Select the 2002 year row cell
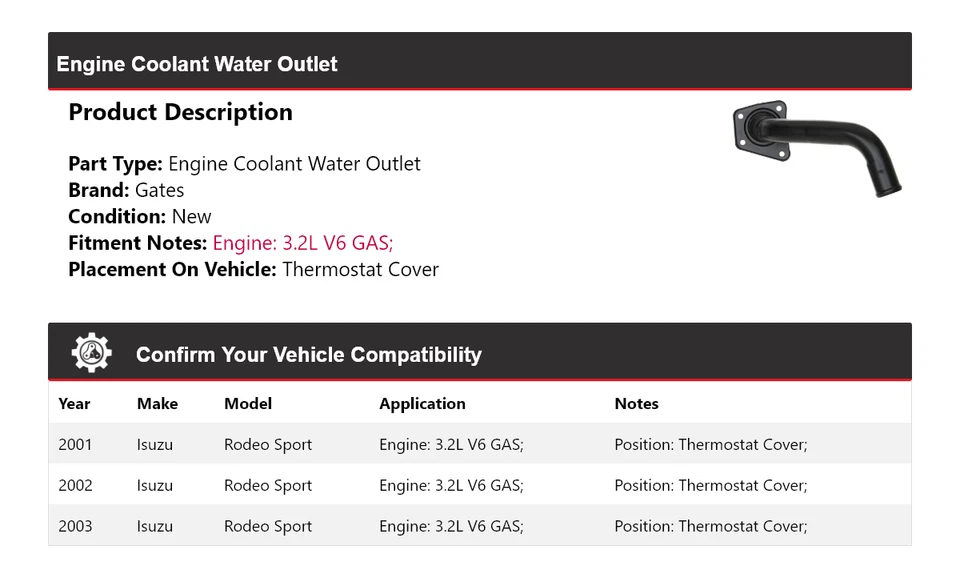 (75, 486)
